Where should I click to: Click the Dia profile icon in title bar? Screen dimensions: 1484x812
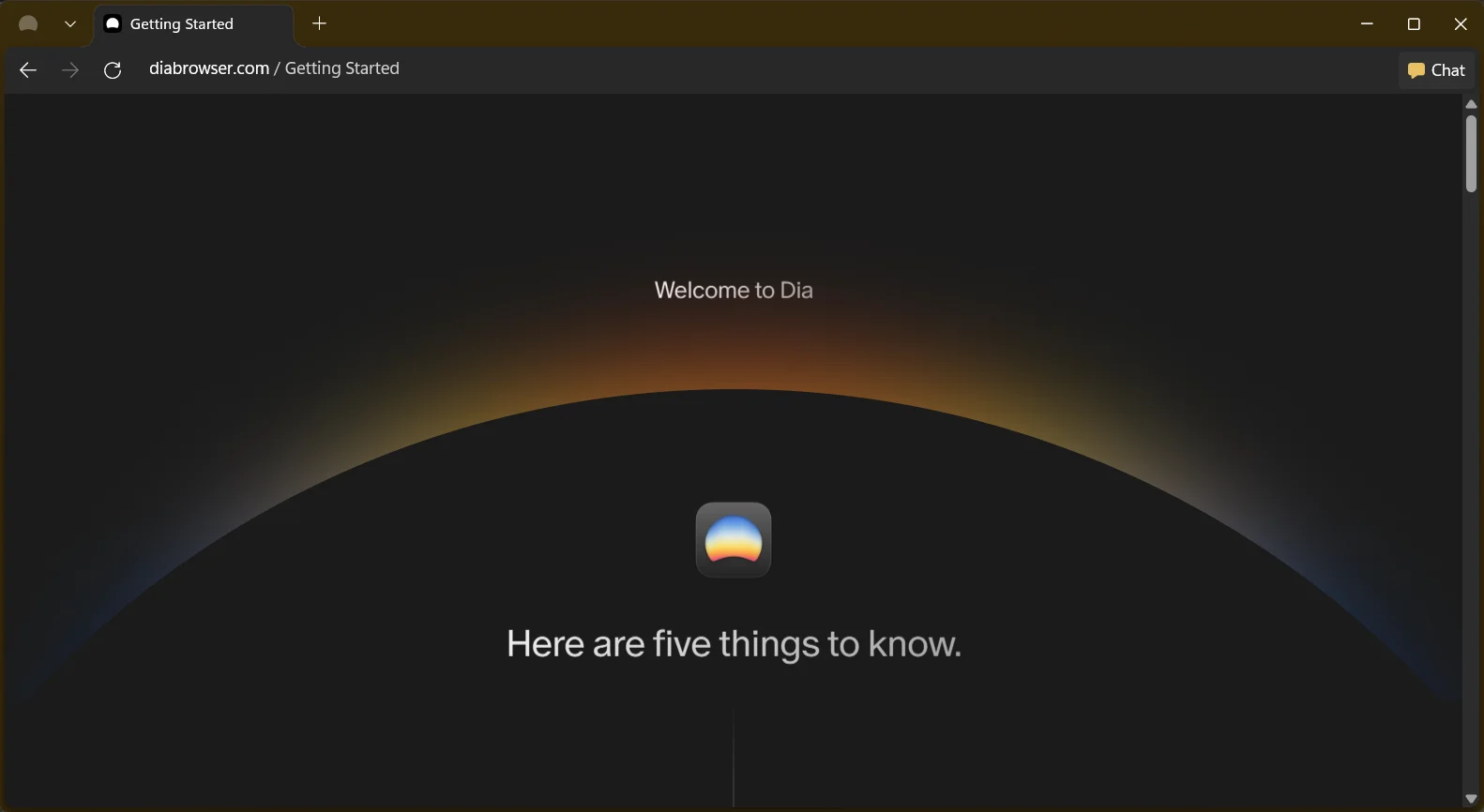(28, 23)
